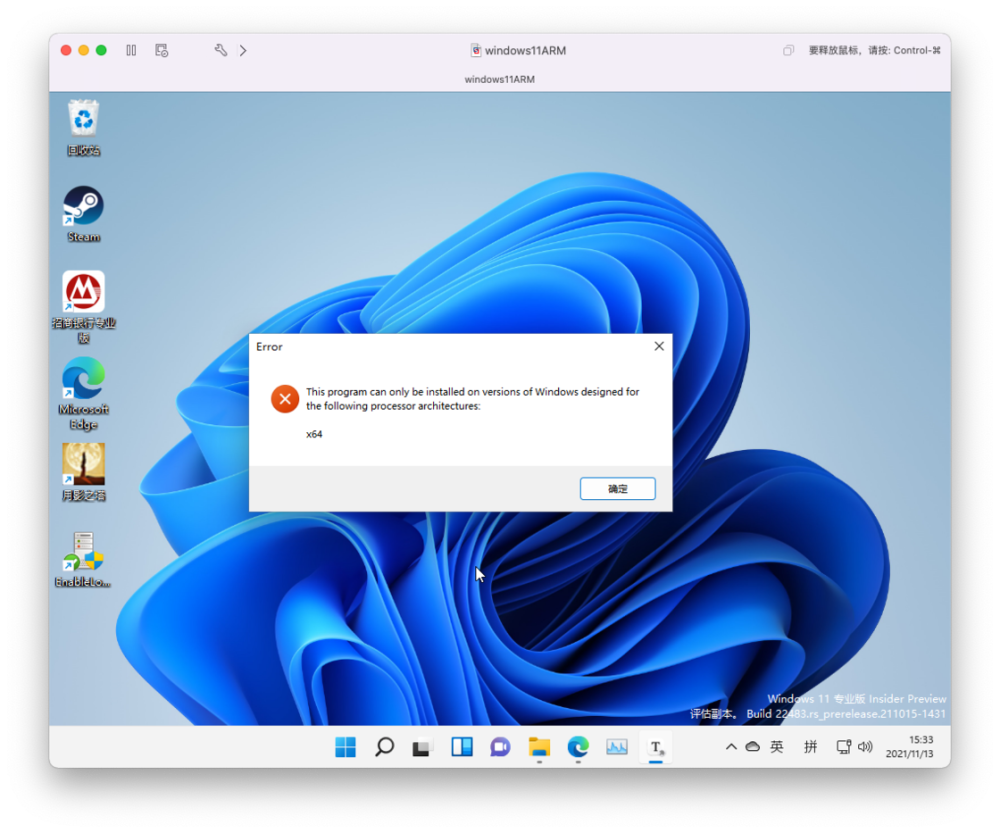Switch the 英 language indicator

[x=777, y=746]
